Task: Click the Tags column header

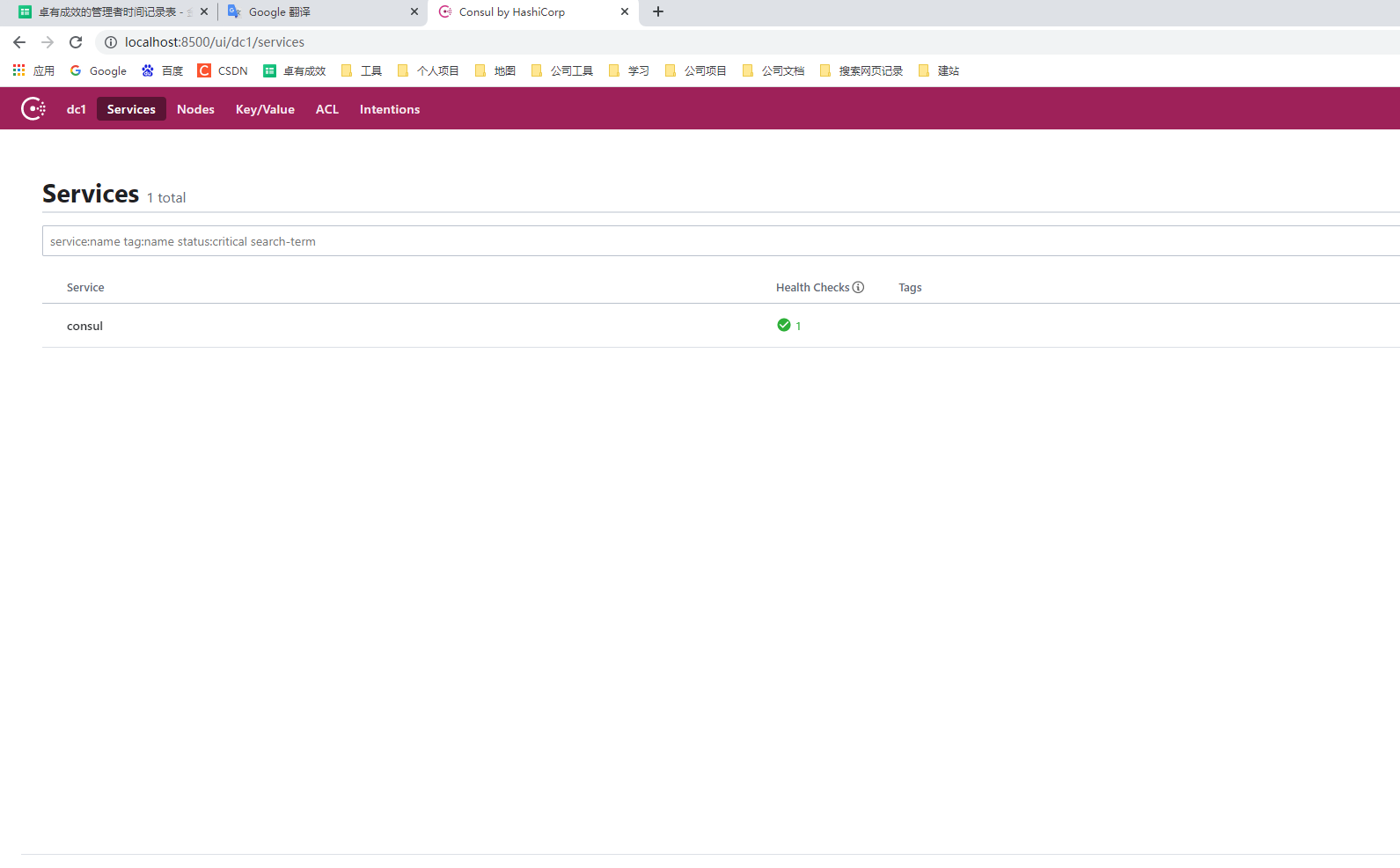Action: point(910,288)
